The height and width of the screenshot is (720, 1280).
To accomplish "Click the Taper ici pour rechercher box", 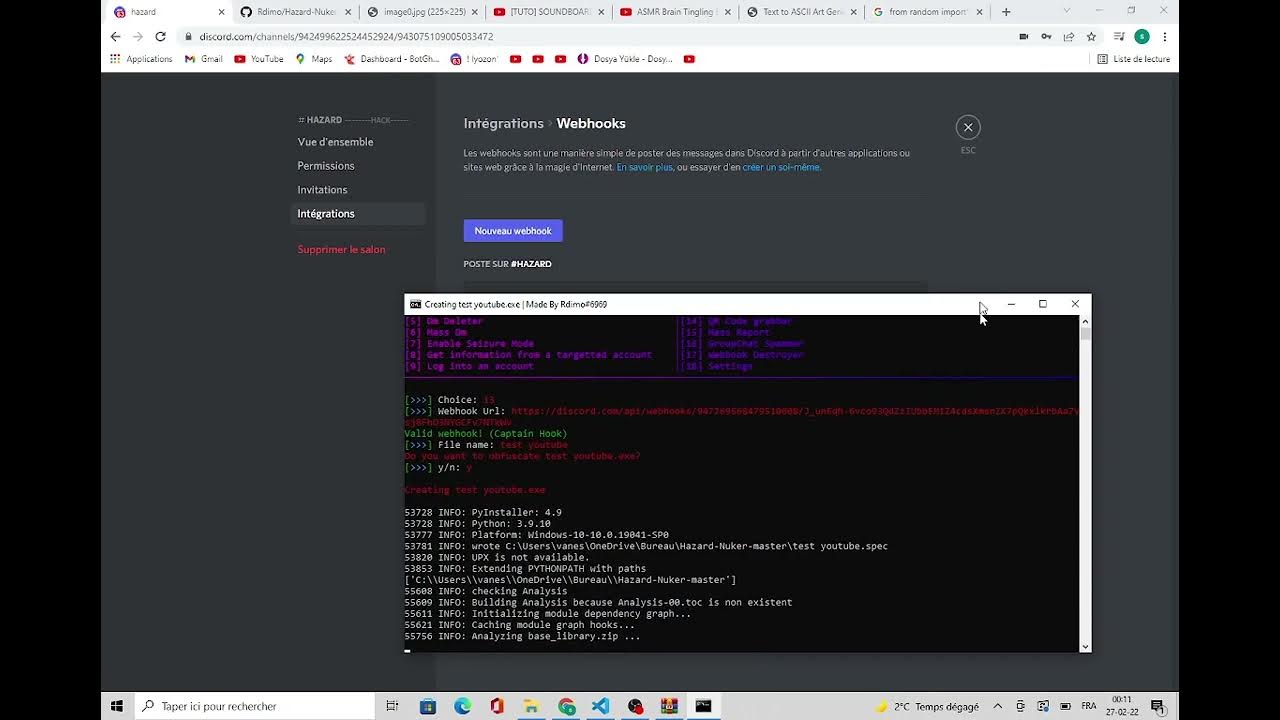I will pyautogui.click(x=254, y=706).
